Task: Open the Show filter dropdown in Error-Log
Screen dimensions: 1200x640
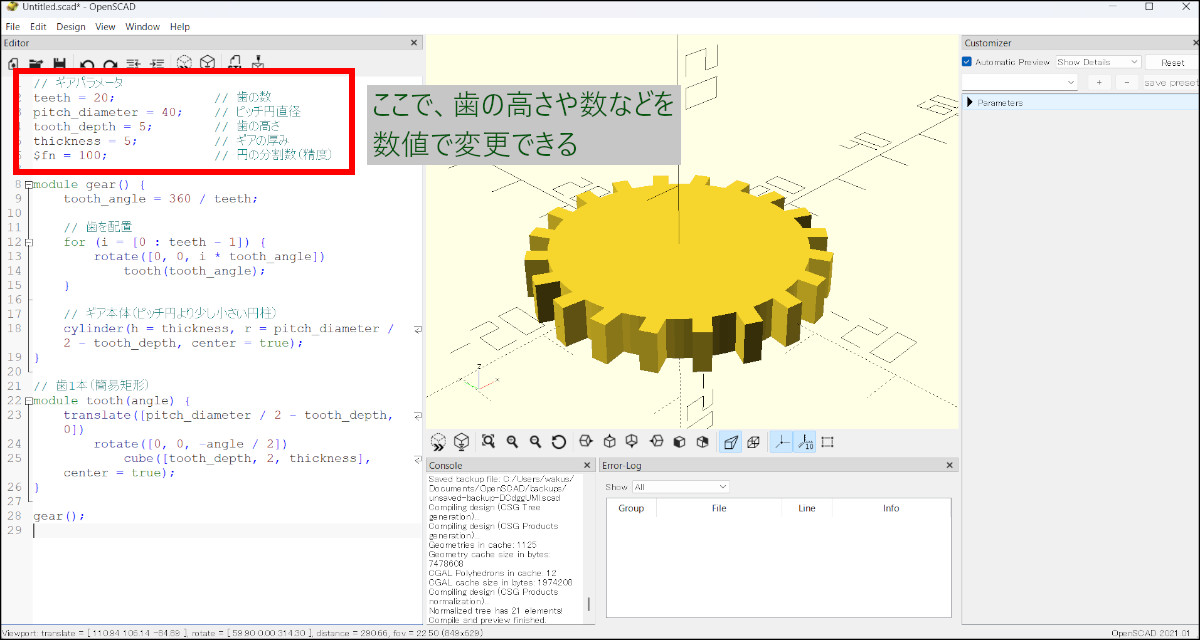Action: pos(681,487)
